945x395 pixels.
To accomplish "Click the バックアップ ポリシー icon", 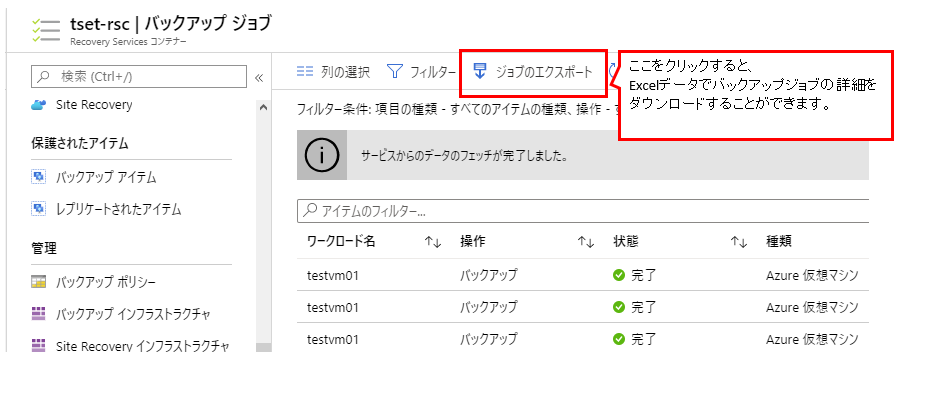I will 38,282.
